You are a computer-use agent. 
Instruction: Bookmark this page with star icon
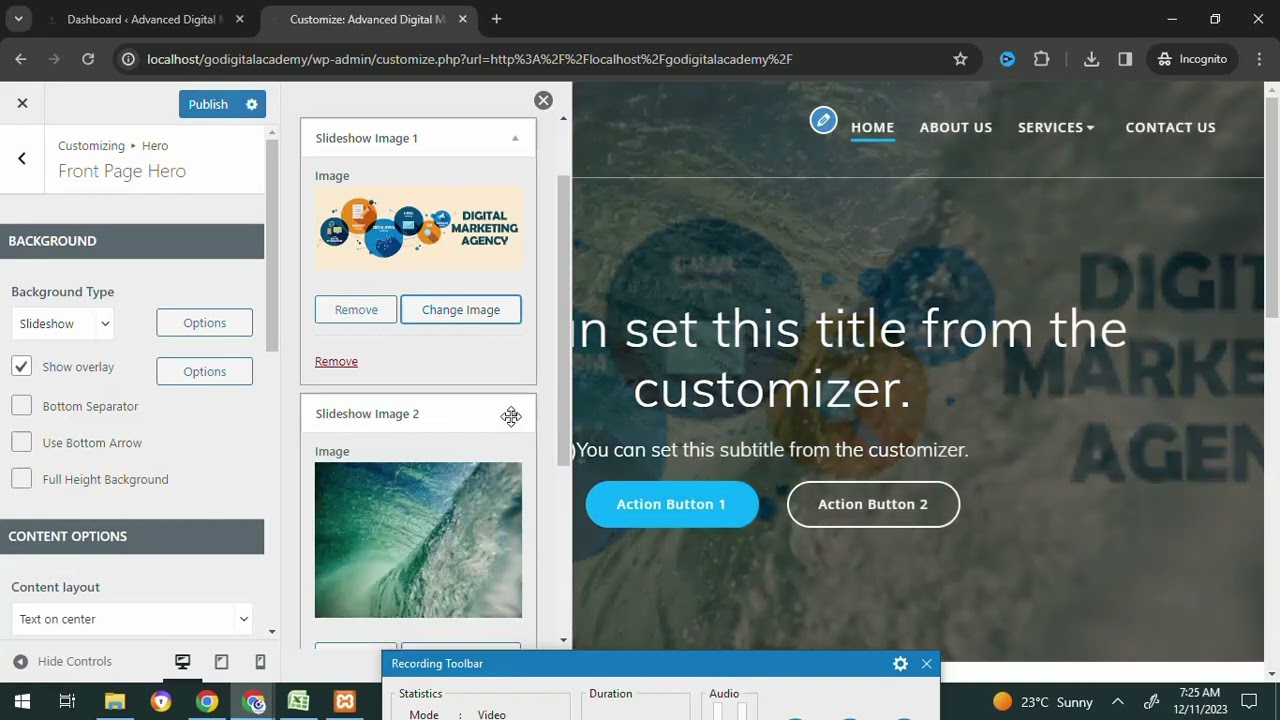coord(961,59)
